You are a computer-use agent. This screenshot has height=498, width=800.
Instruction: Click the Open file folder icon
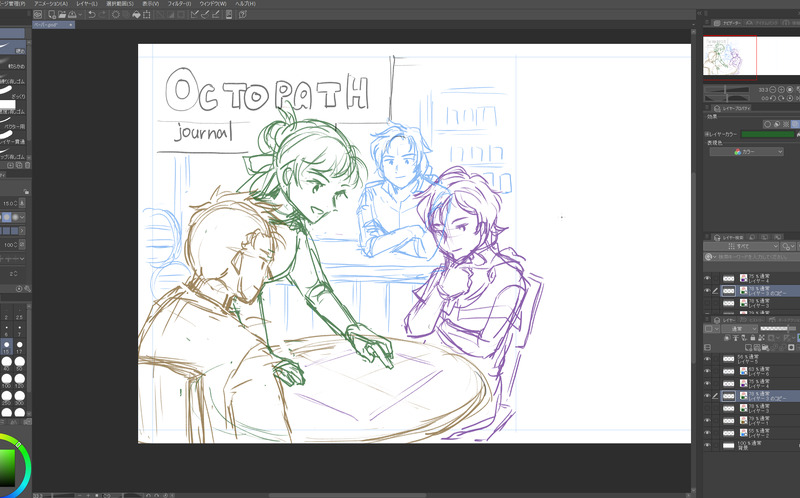pyautogui.click(x=62, y=15)
